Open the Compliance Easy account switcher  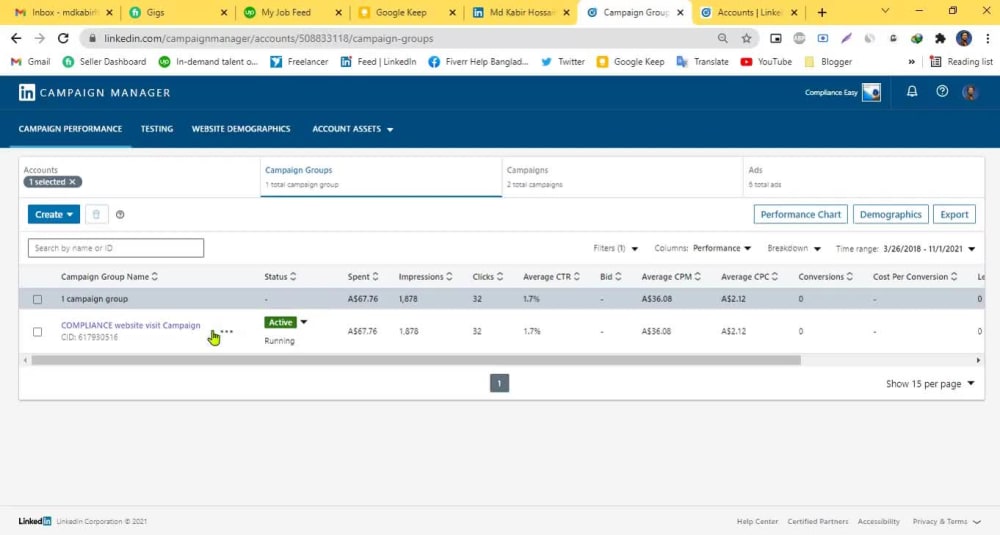point(842,92)
